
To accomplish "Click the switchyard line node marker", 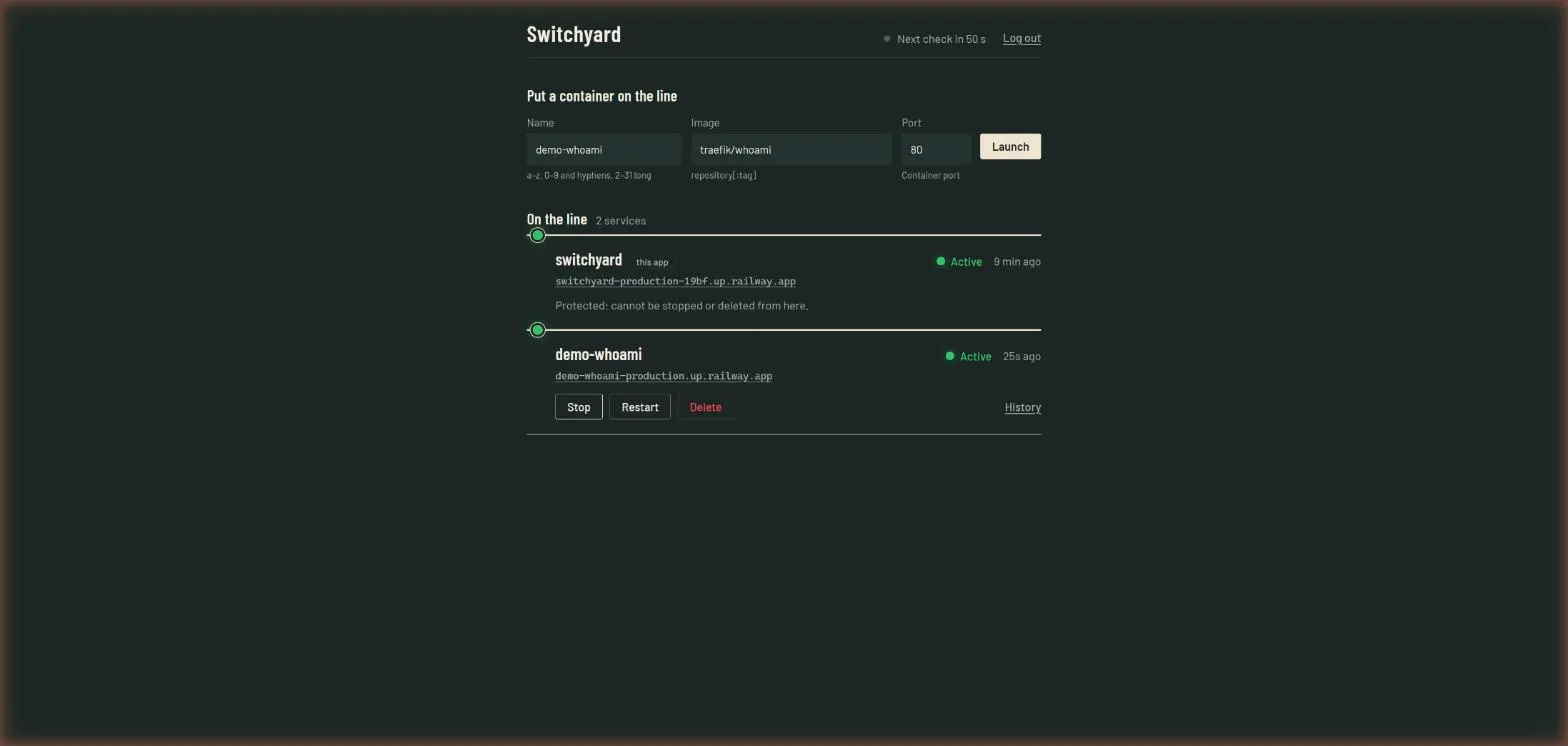I will (x=538, y=235).
